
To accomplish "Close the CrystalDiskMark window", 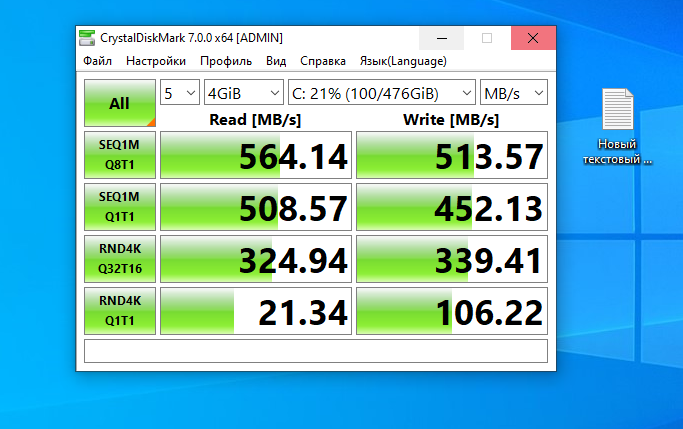I will 533,38.
